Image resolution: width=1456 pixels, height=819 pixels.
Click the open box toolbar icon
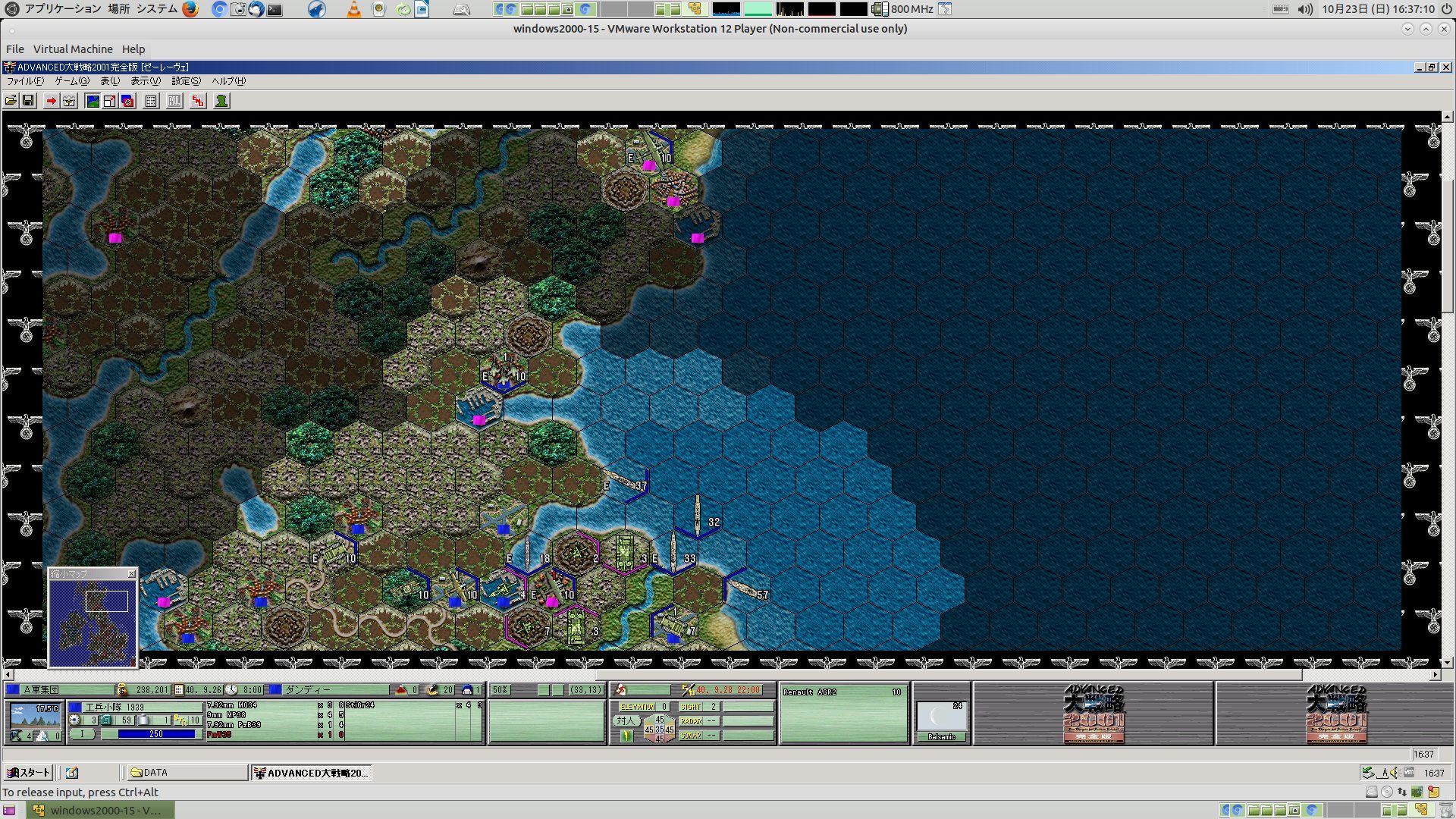(69, 101)
